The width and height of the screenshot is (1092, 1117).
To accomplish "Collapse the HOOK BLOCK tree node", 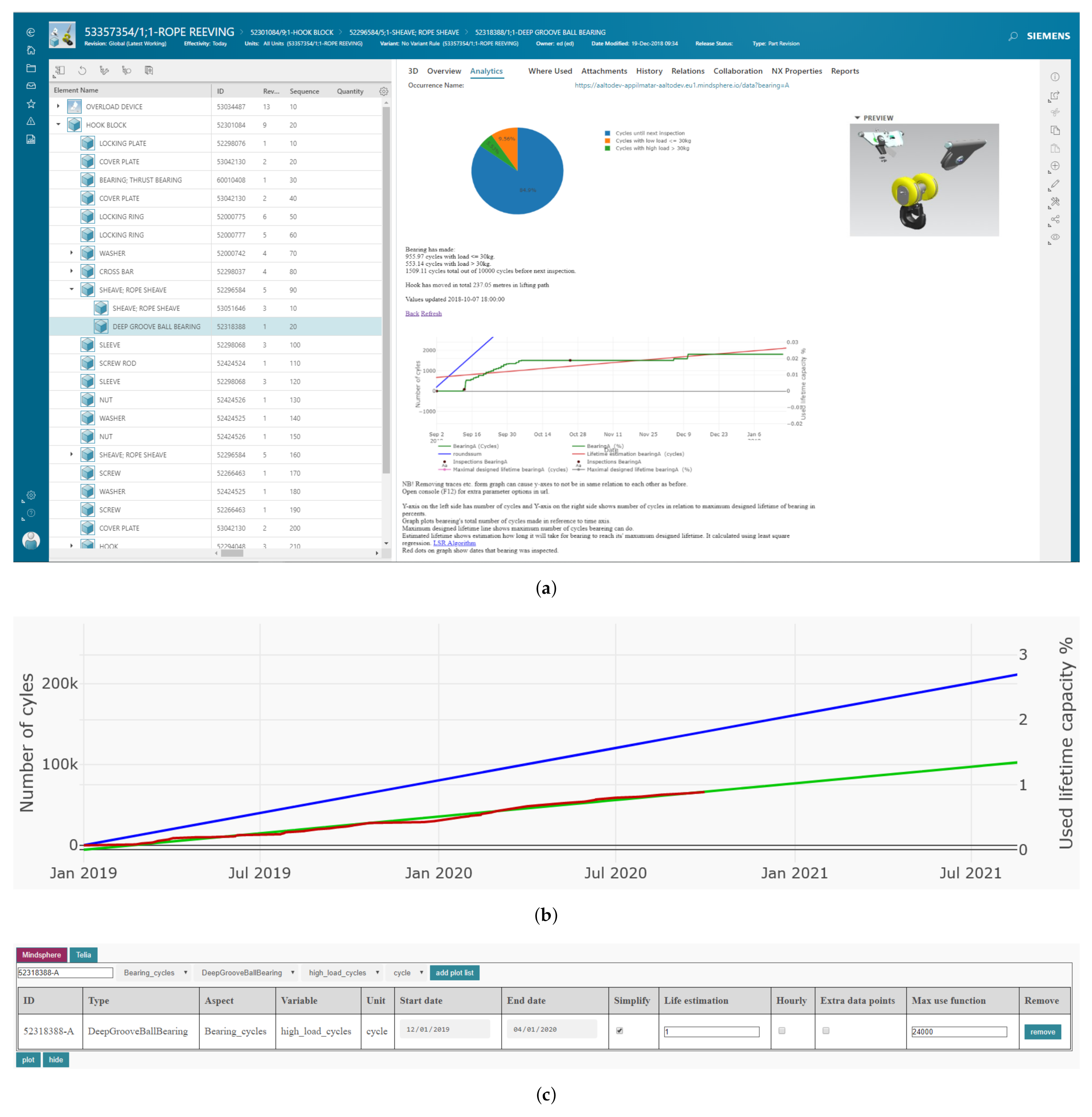I will point(58,124).
